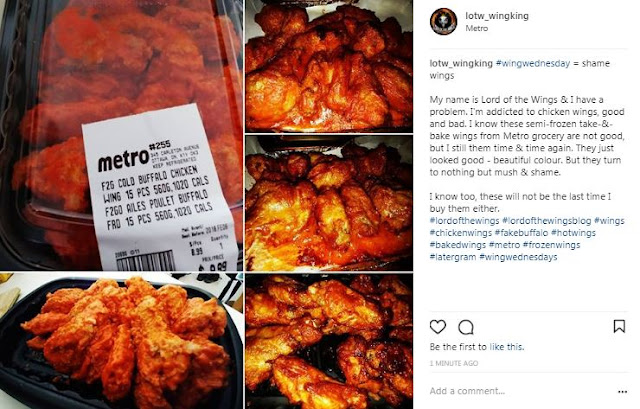Open the lotw_wingking username in the header

(x=497, y=16)
